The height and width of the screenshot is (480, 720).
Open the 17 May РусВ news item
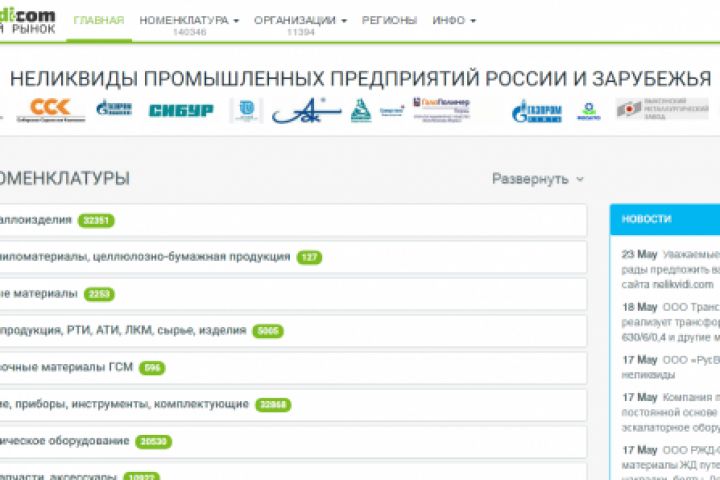671,367
